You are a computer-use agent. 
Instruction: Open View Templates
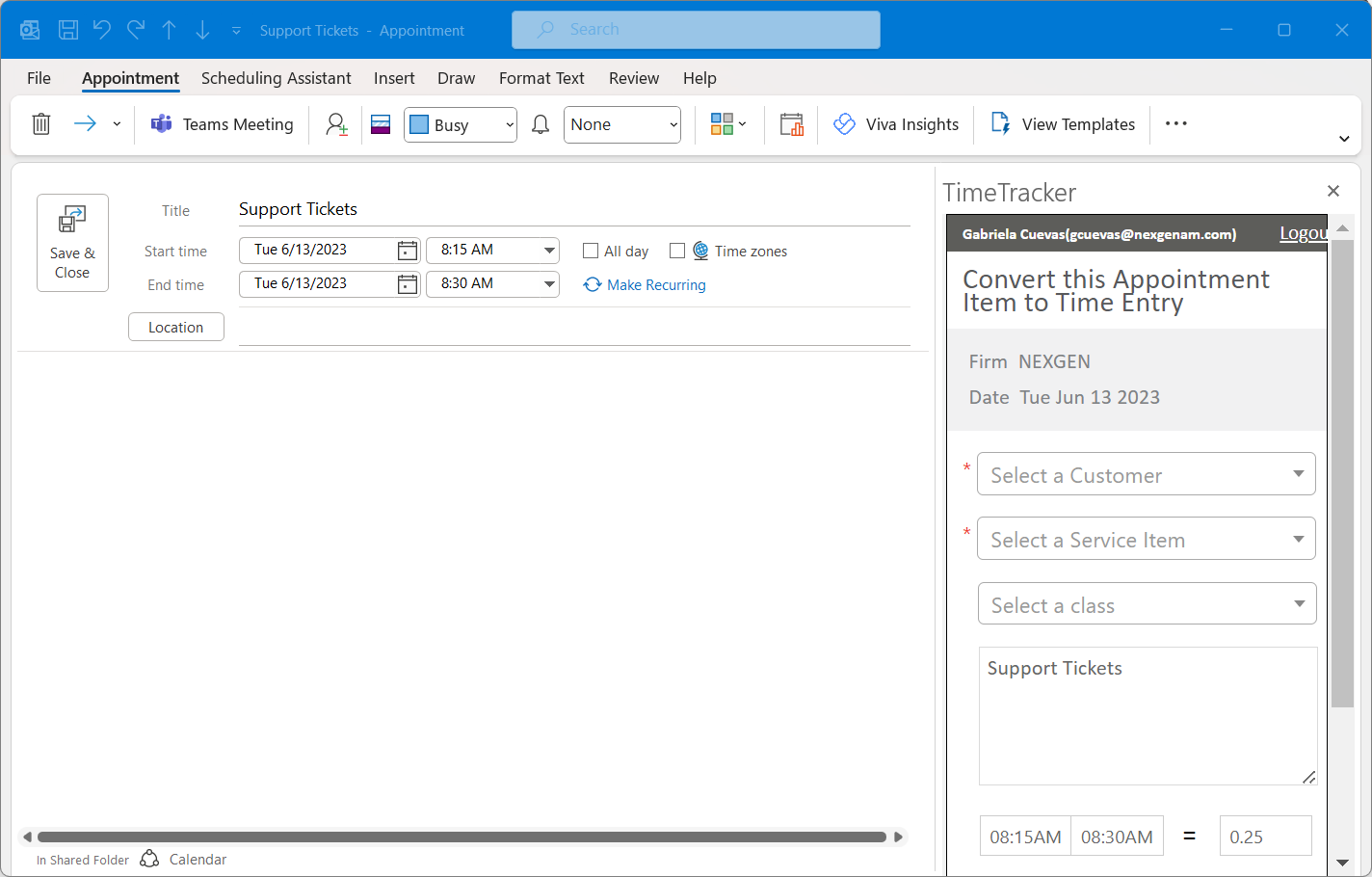(x=1063, y=124)
